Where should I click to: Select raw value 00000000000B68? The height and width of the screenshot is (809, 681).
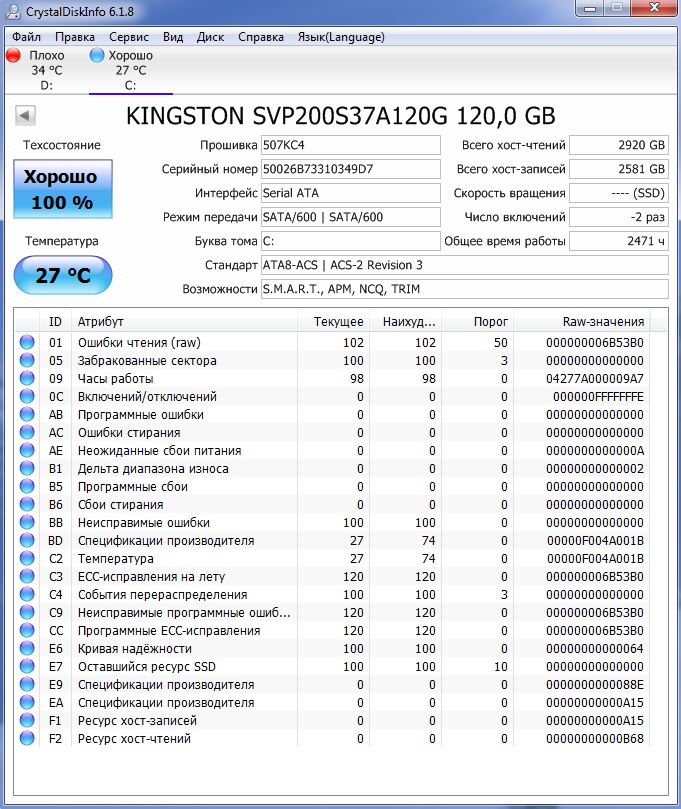pos(595,739)
